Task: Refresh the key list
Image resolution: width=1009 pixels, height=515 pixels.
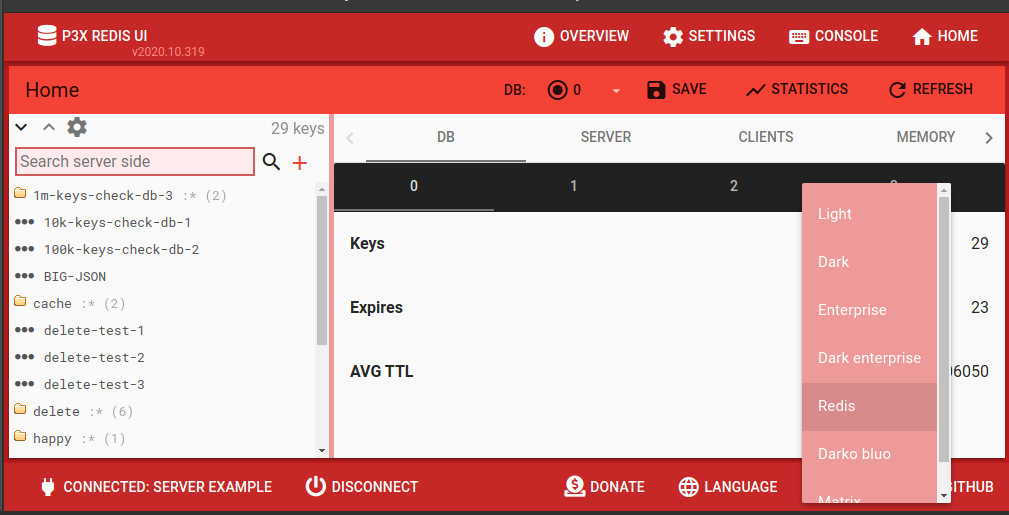Action: [930, 89]
